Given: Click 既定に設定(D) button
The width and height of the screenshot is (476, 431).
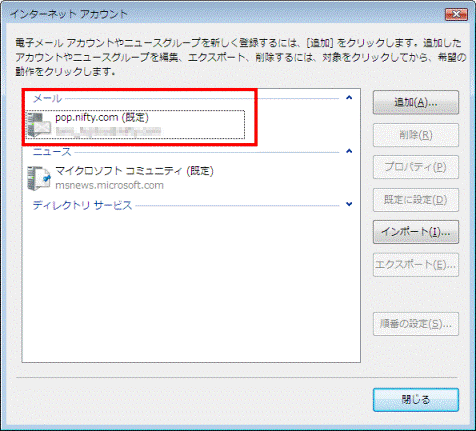Looking at the screenshot, I should (x=416, y=200).
